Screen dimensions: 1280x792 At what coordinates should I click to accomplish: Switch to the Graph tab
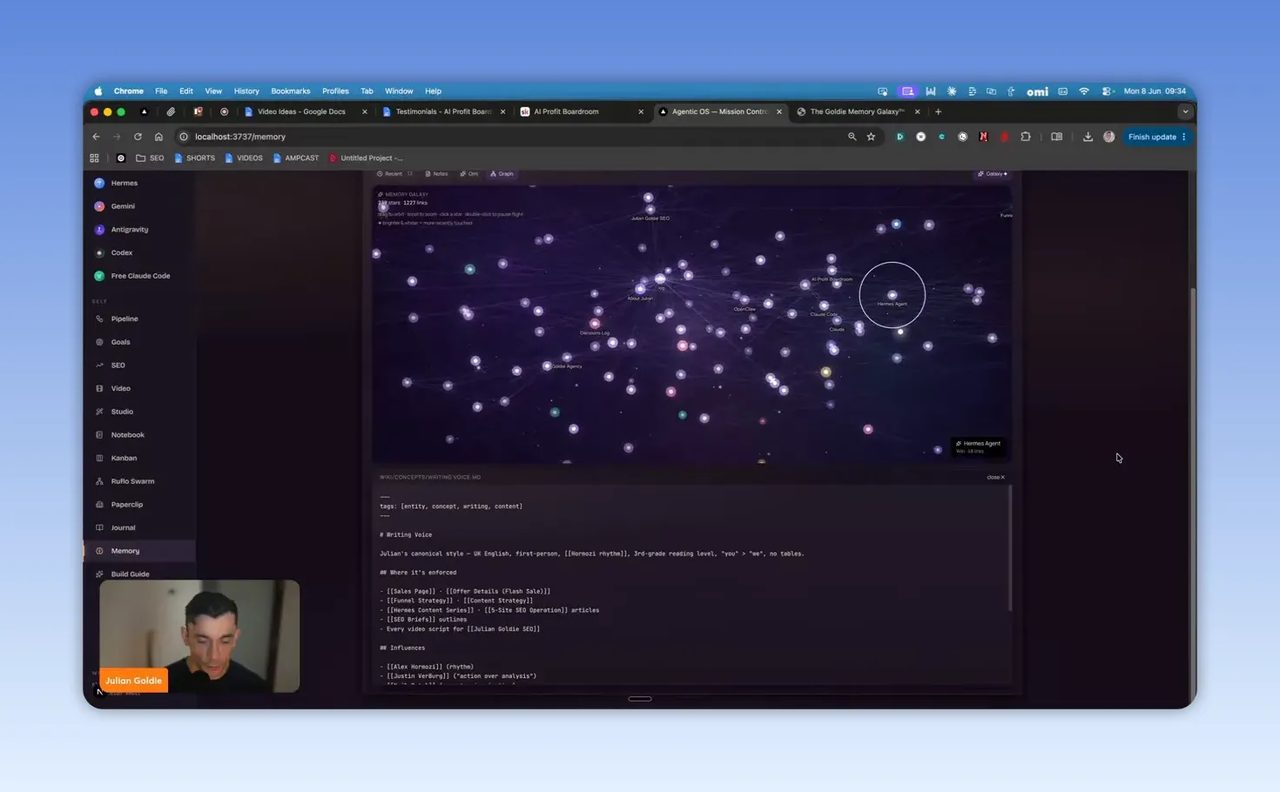tap(501, 174)
